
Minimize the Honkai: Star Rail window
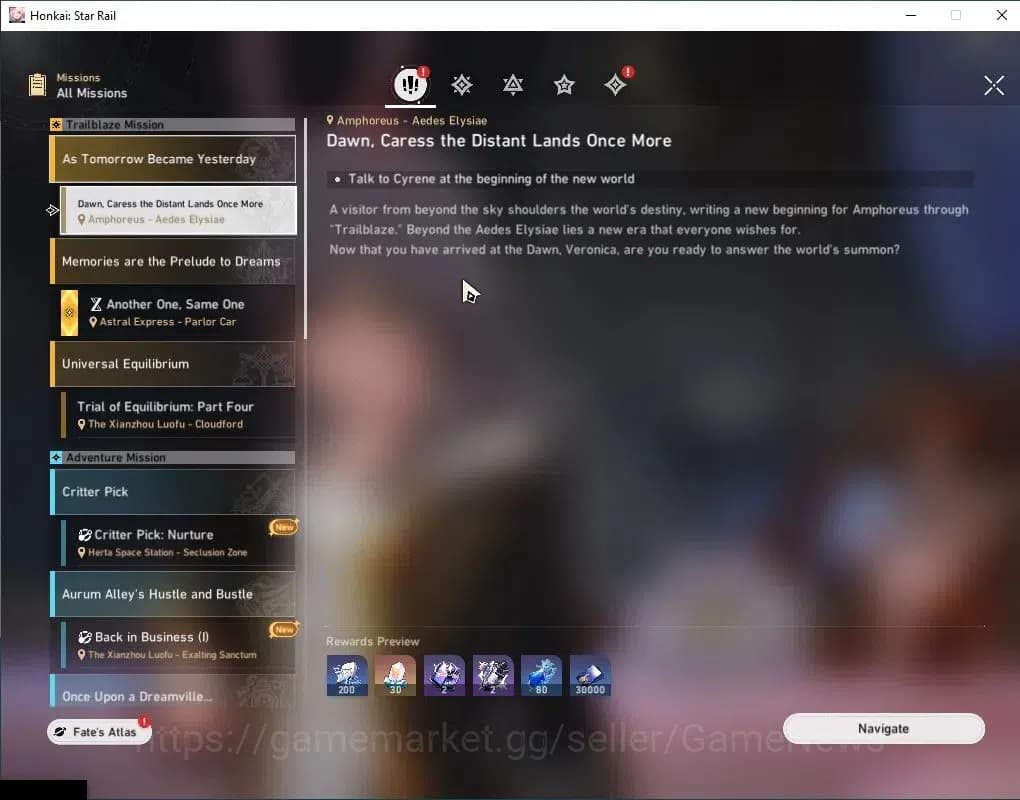coord(911,15)
